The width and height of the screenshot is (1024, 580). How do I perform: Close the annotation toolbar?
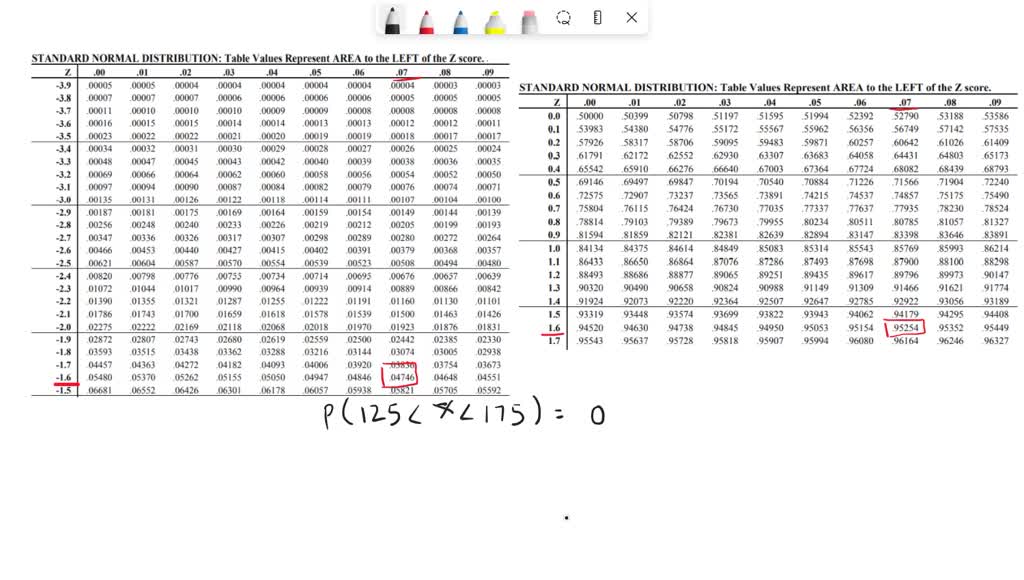pyautogui.click(x=631, y=18)
